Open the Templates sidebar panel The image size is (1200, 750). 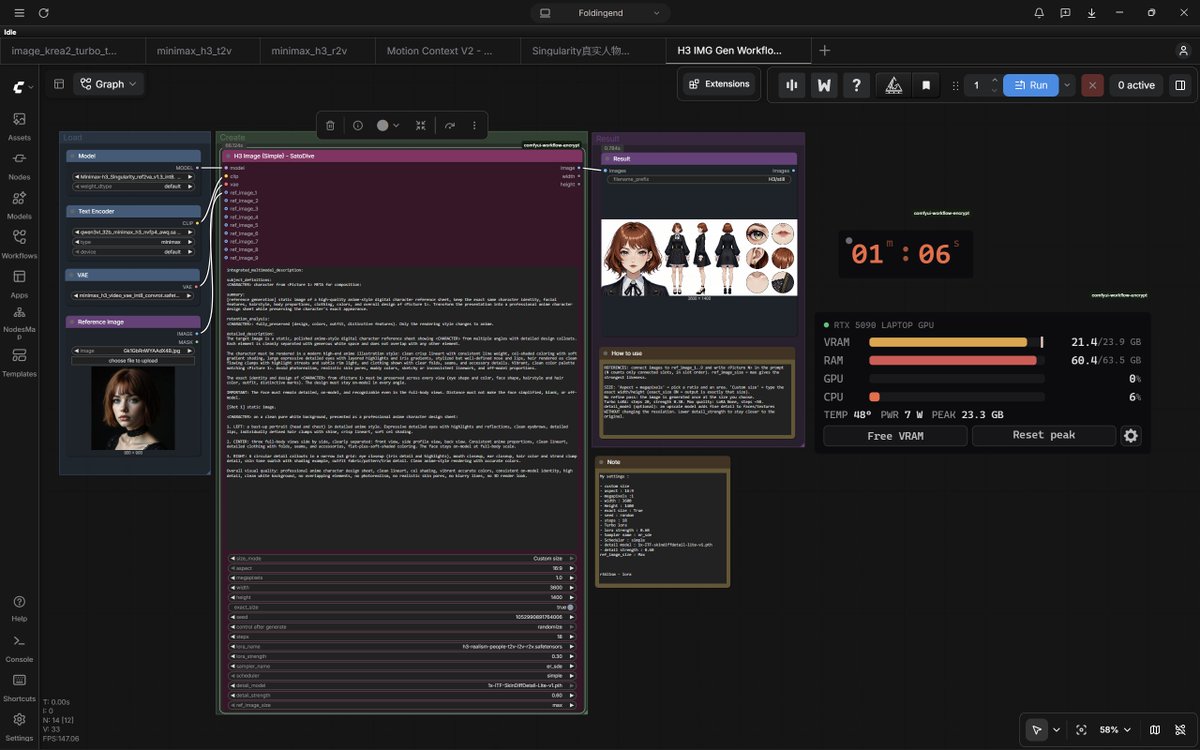click(19, 361)
